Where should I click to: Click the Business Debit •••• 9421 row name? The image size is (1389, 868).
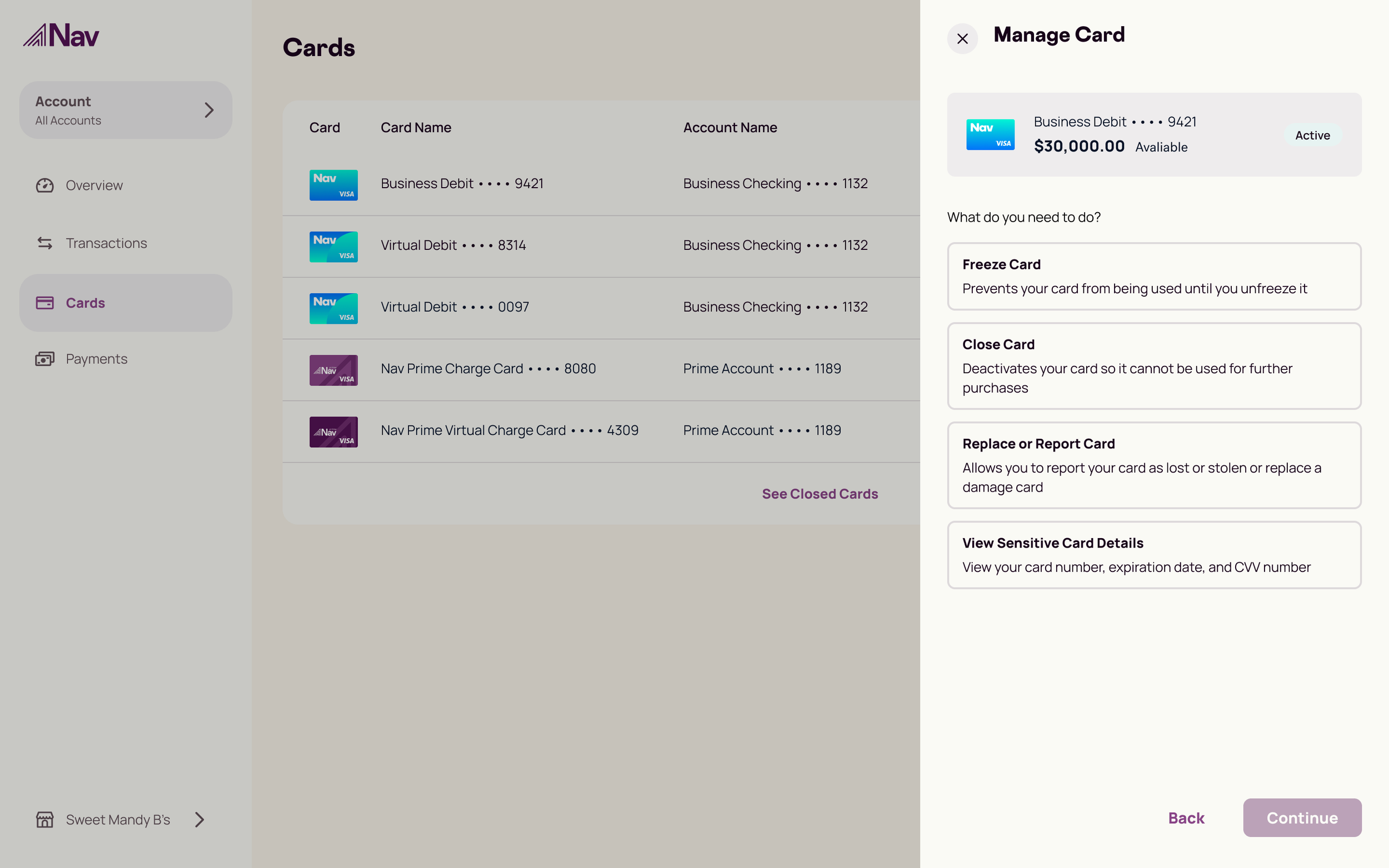click(x=462, y=184)
